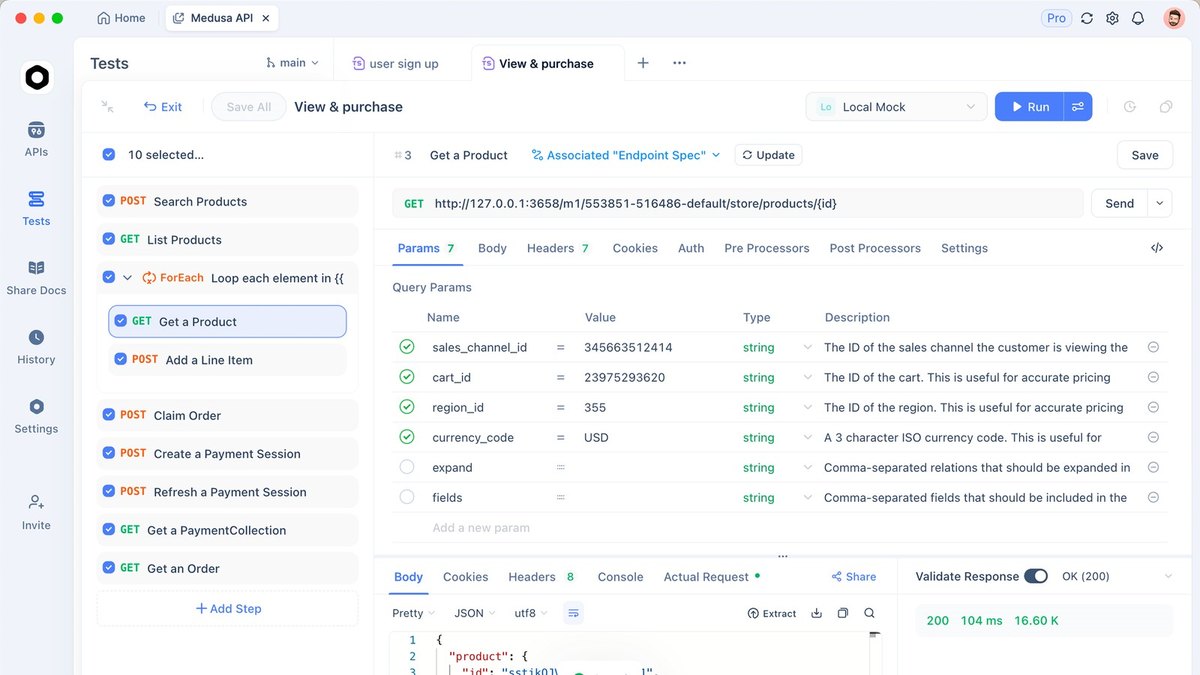Switch to the user sign up tab

(396, 63)
